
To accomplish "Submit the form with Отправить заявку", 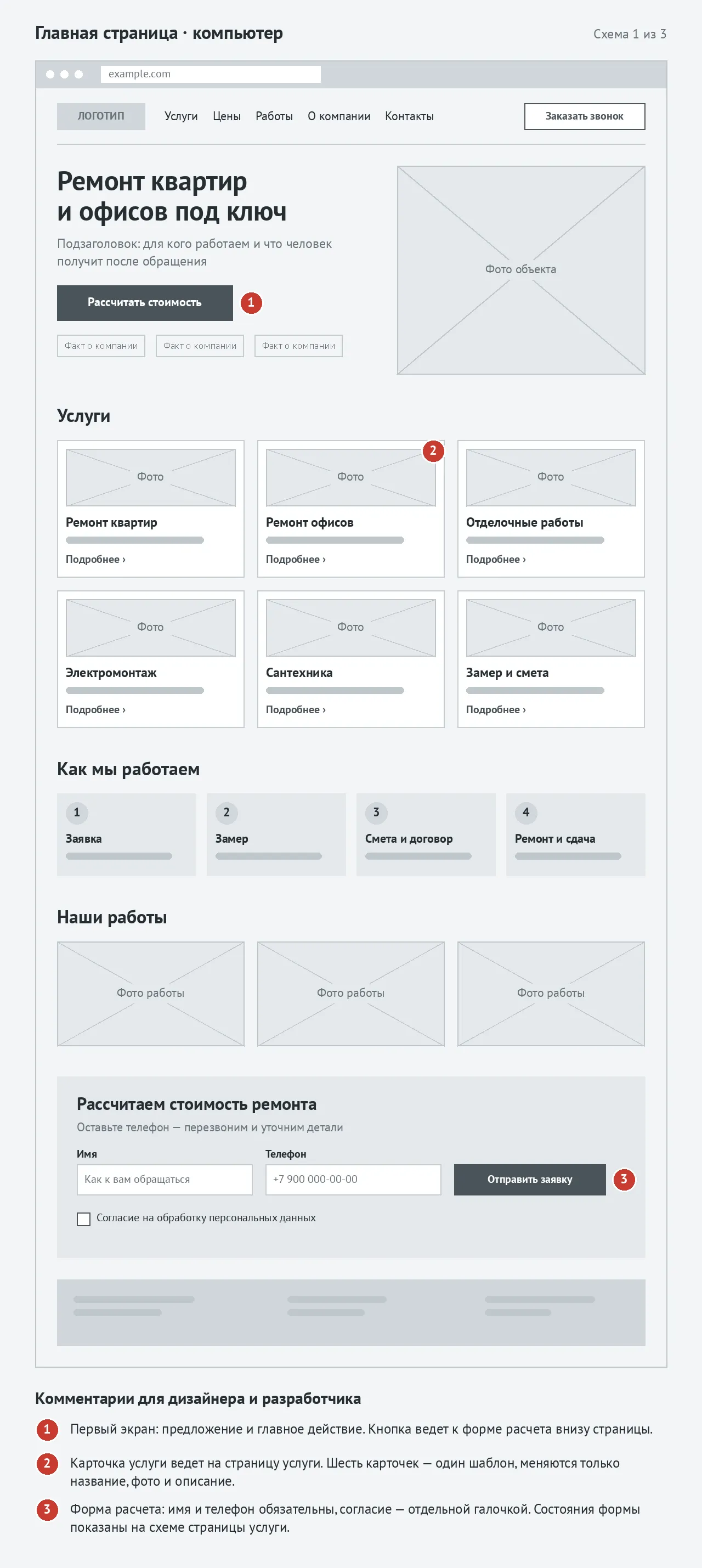I will (x=530, y=1179).
